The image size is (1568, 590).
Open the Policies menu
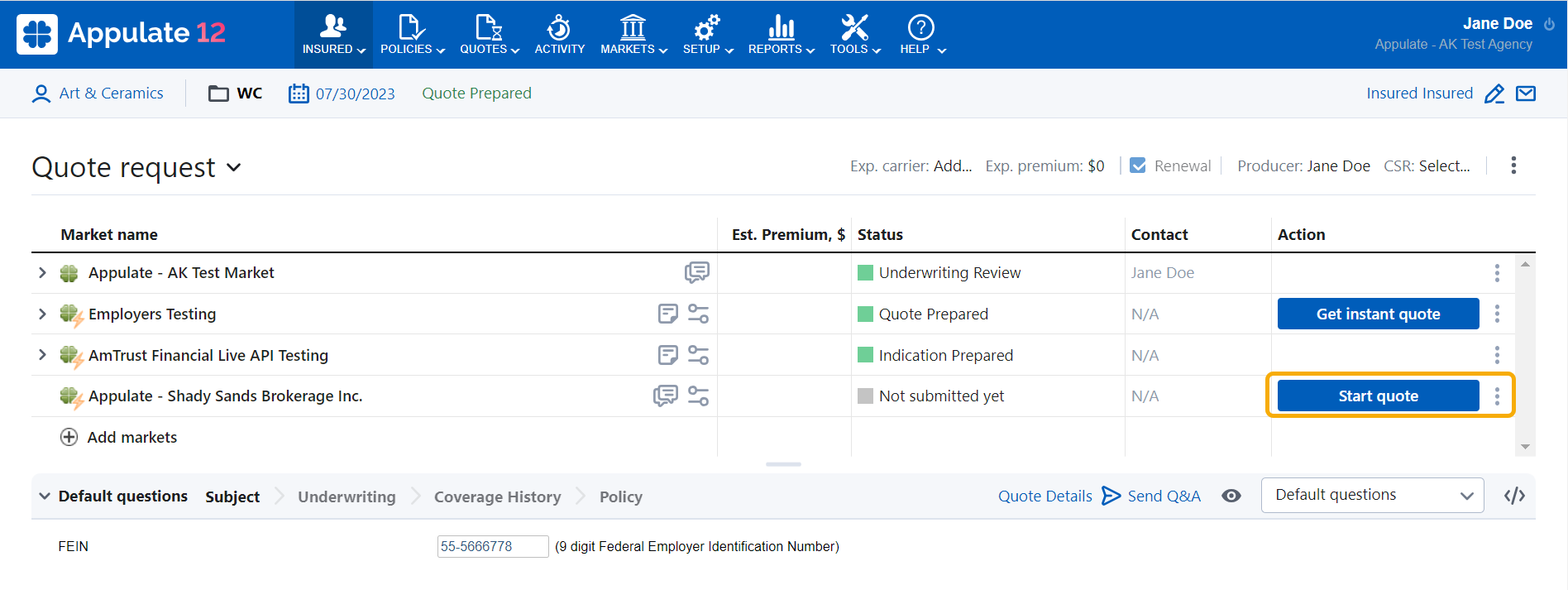point(412,34)
